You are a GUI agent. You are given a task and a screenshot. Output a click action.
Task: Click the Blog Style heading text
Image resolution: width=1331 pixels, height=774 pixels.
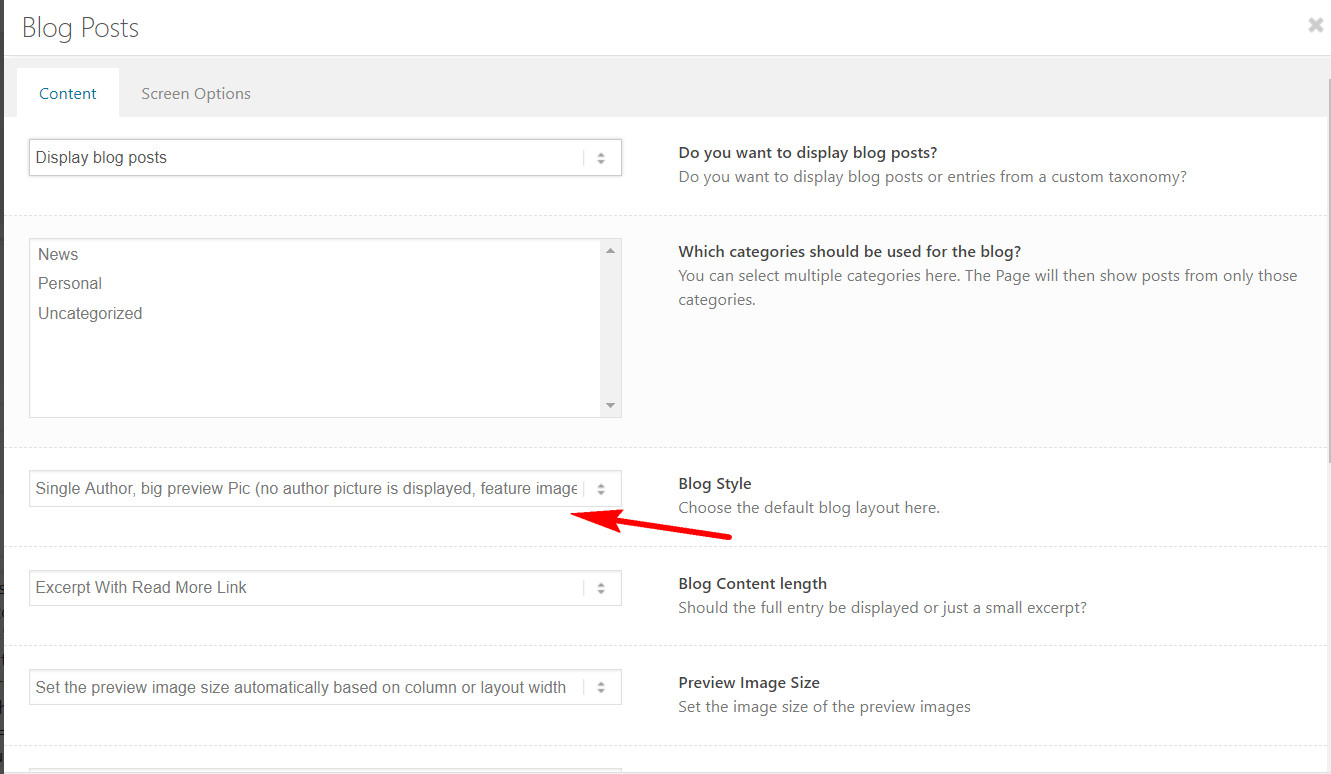714,483
